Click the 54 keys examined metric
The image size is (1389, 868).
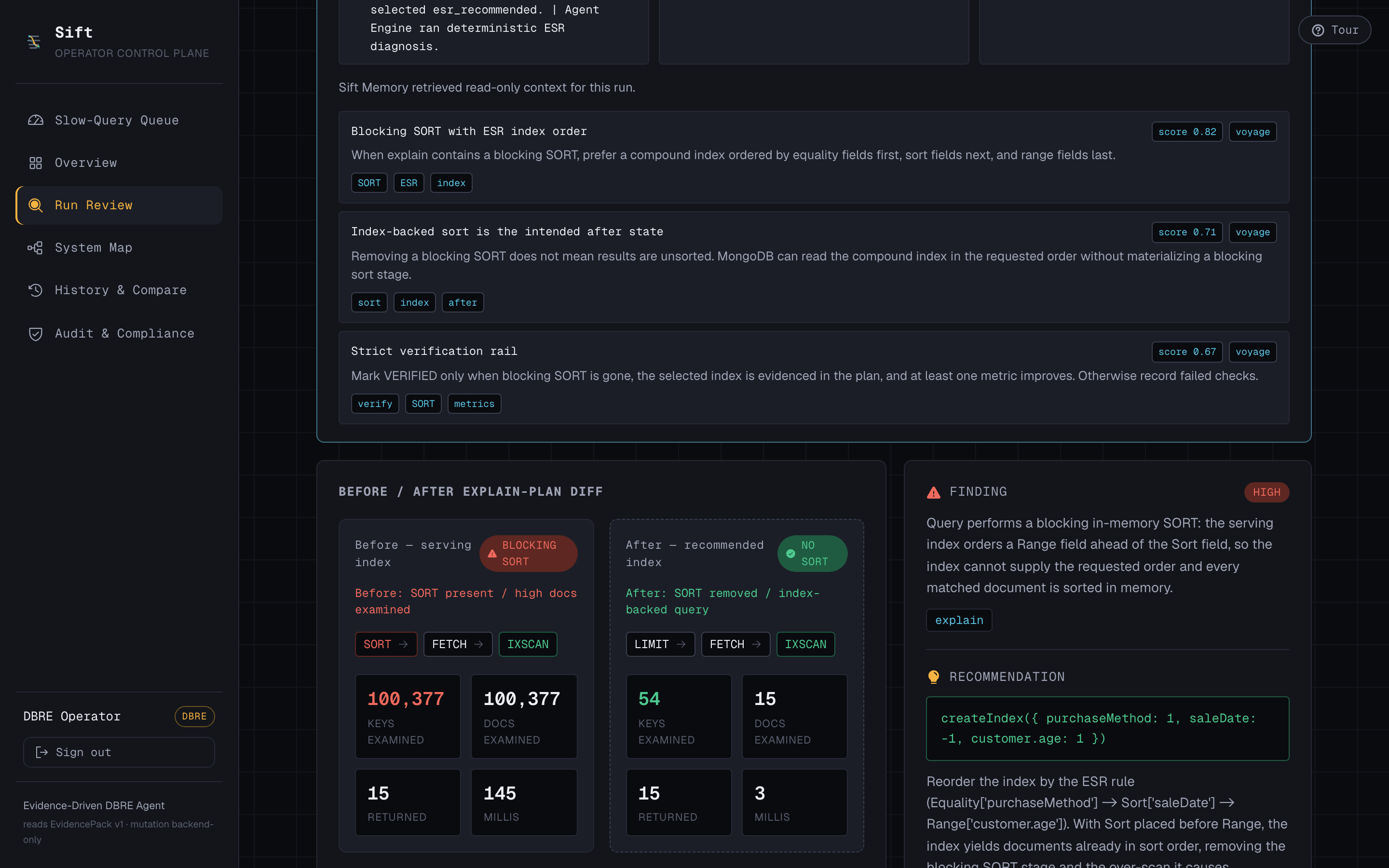679,717
